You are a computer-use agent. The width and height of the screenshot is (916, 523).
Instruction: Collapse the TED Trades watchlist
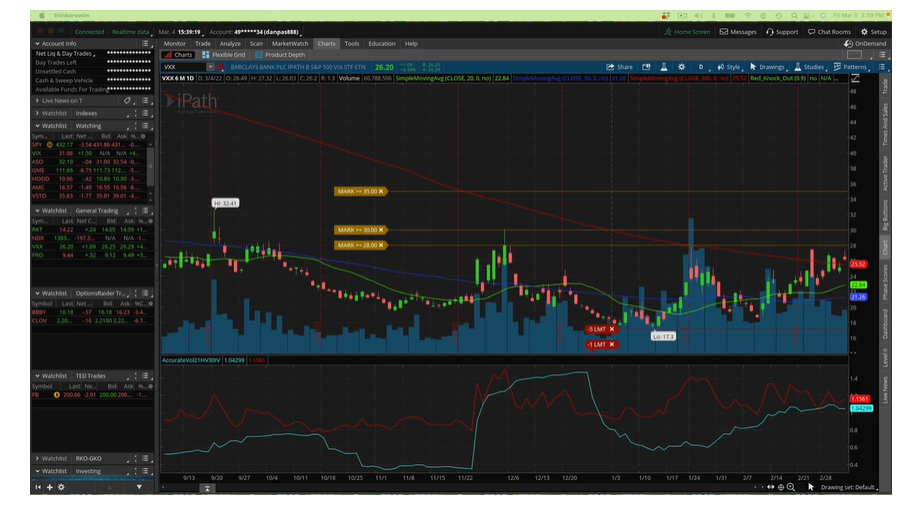click(x=37, y=376)
